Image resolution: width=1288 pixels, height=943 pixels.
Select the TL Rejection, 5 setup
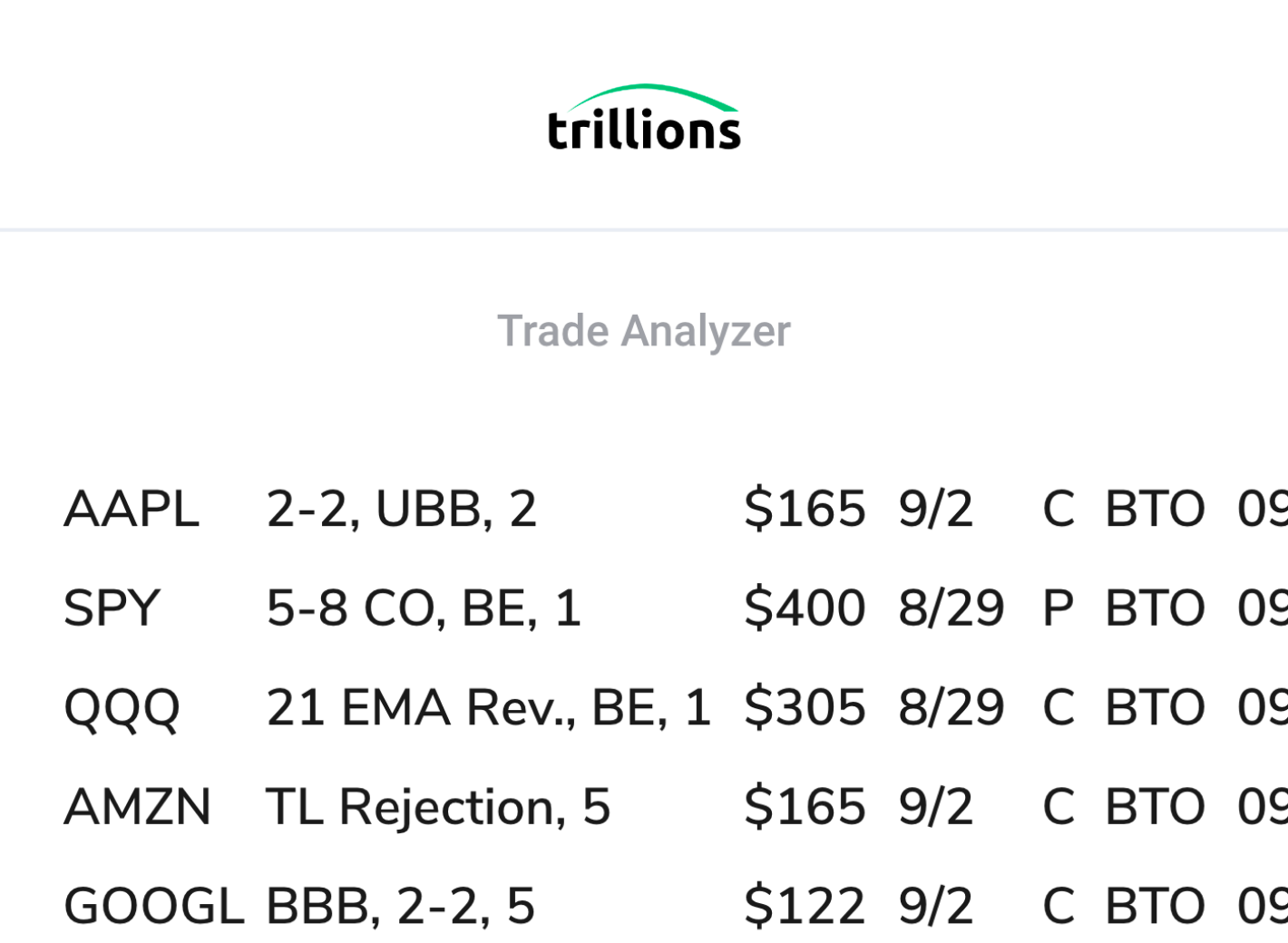pos(438,807)
